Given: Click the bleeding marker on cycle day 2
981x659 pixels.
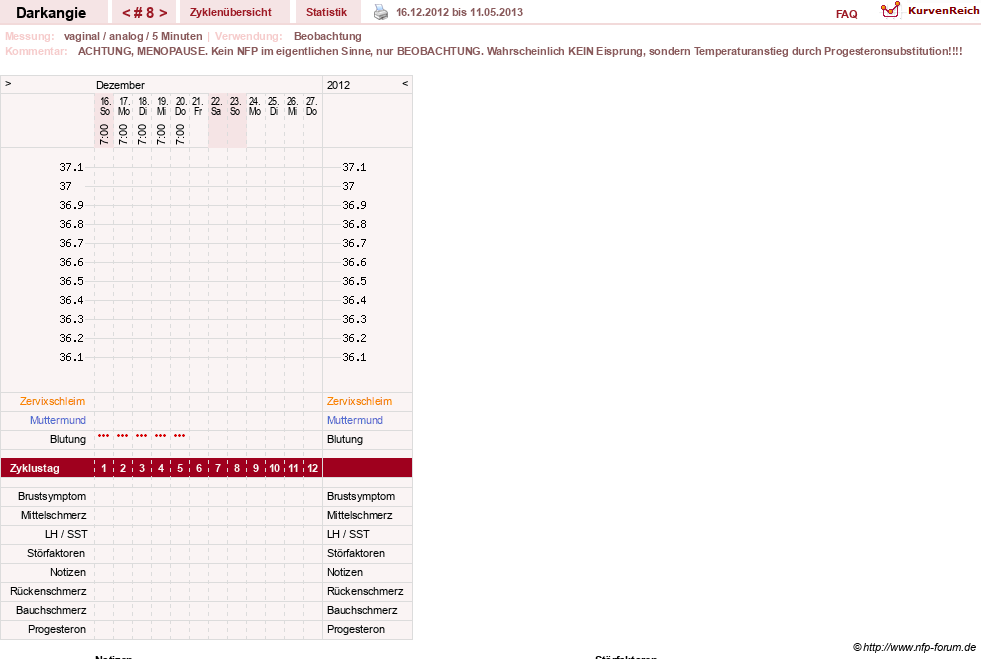Looking at the screenshot, I should [123, 436].
